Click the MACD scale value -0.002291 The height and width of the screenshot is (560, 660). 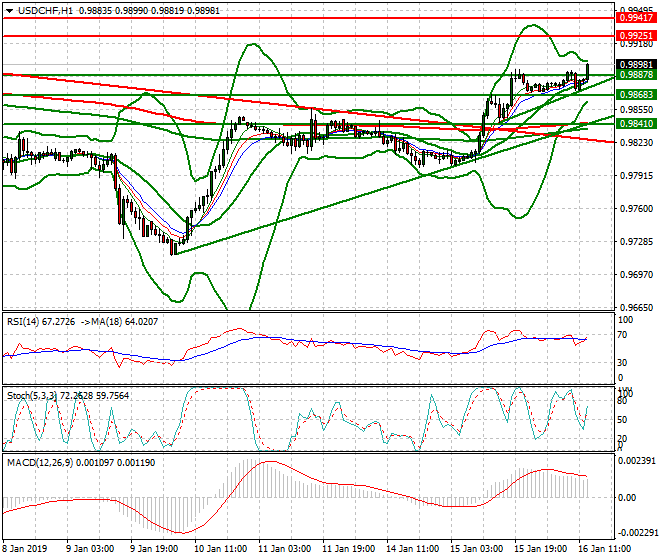pyautogui.click(x=636, y=533)
